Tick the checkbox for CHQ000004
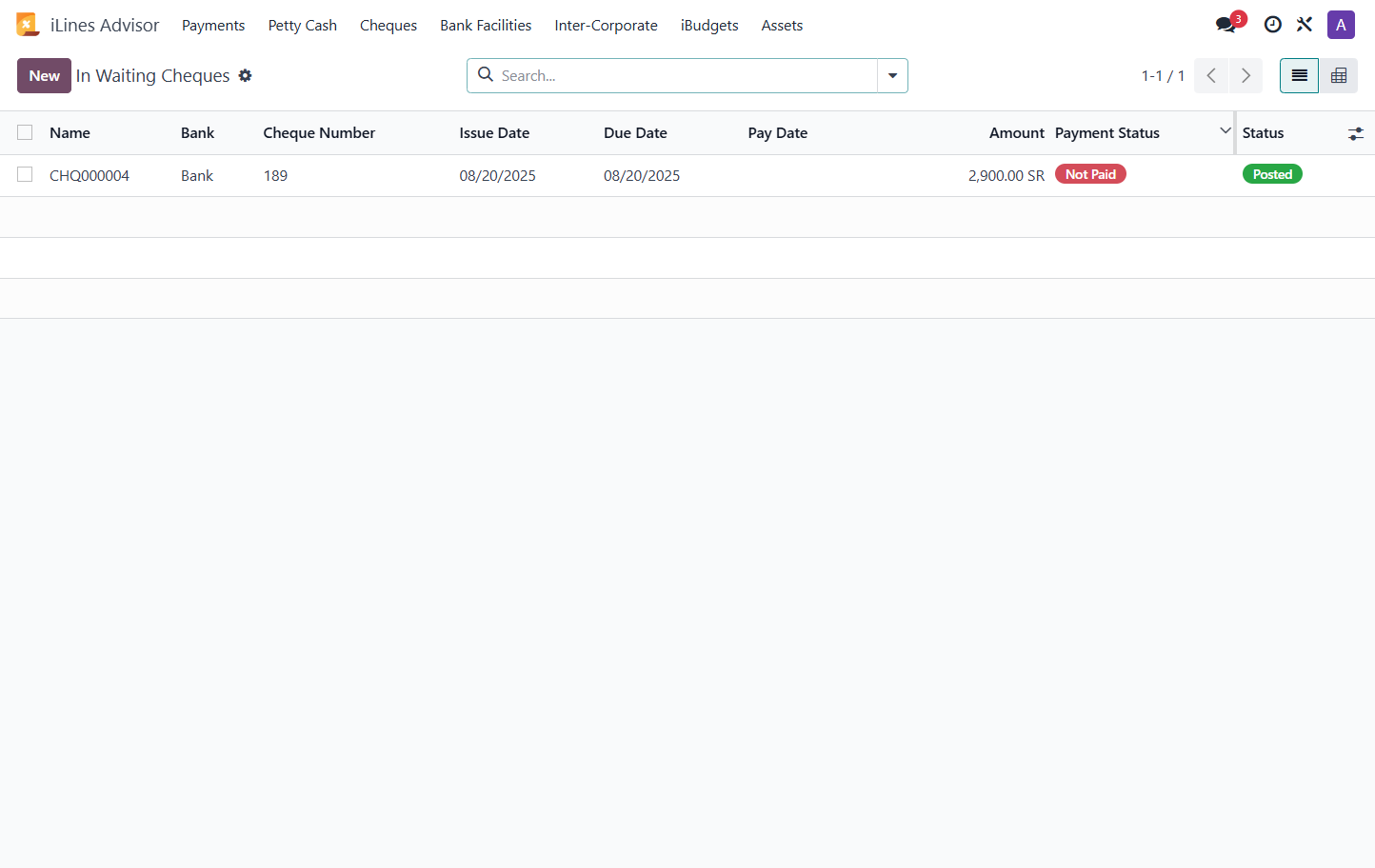The height and width of the screenshot is (868, 1375). [25, 174]
